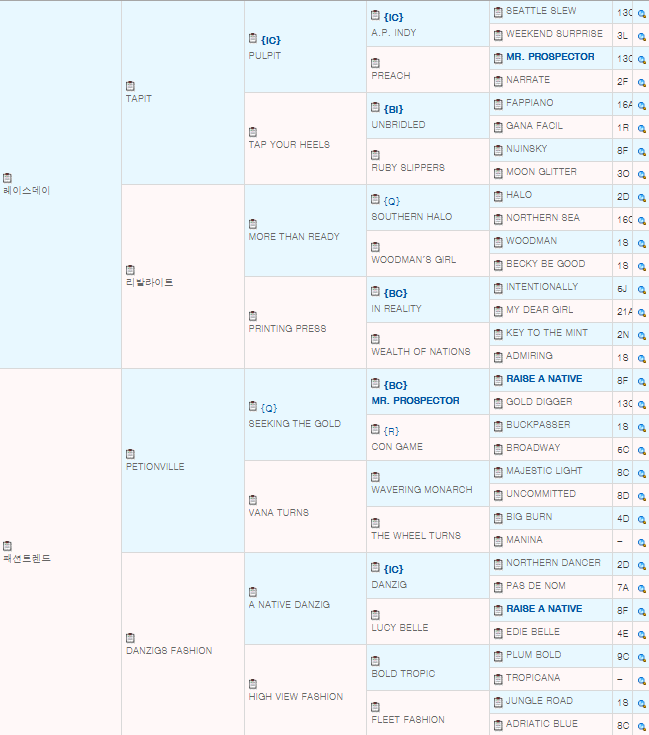The image size is (649, 735).
Task: Click the clipboard icon next to BUCKPASSER
Action: click(498, 425)
